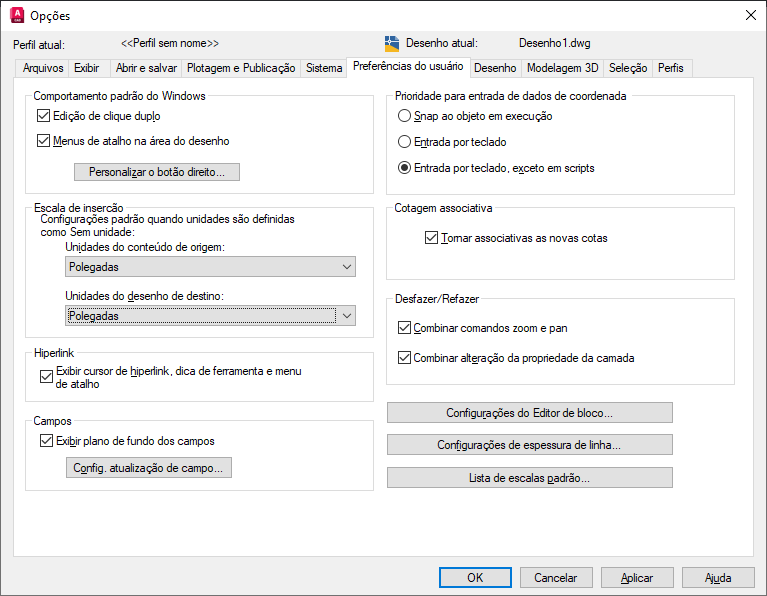This screenshot has width=767, height=596.
Task: Close the Opções dialog window
Action: (751, 15)
